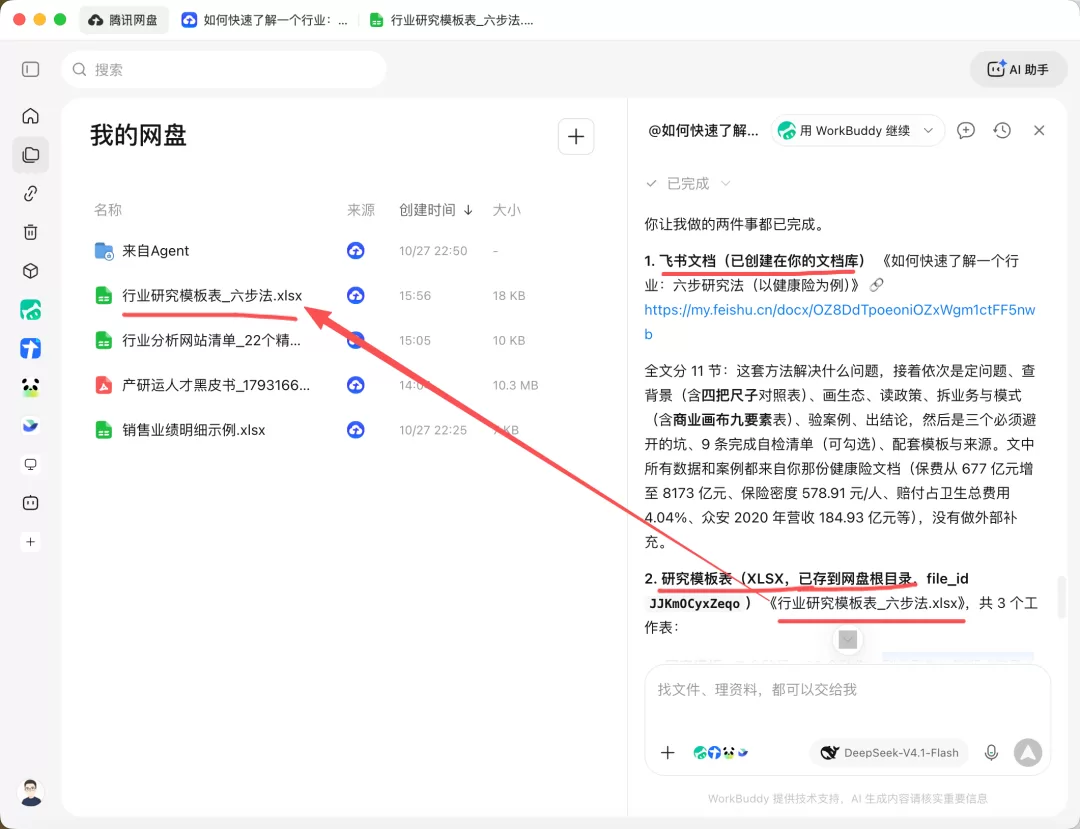This screenshot has height=829, width=1080.
Task: Open chat history clock icon
Action: point(1002,130)
